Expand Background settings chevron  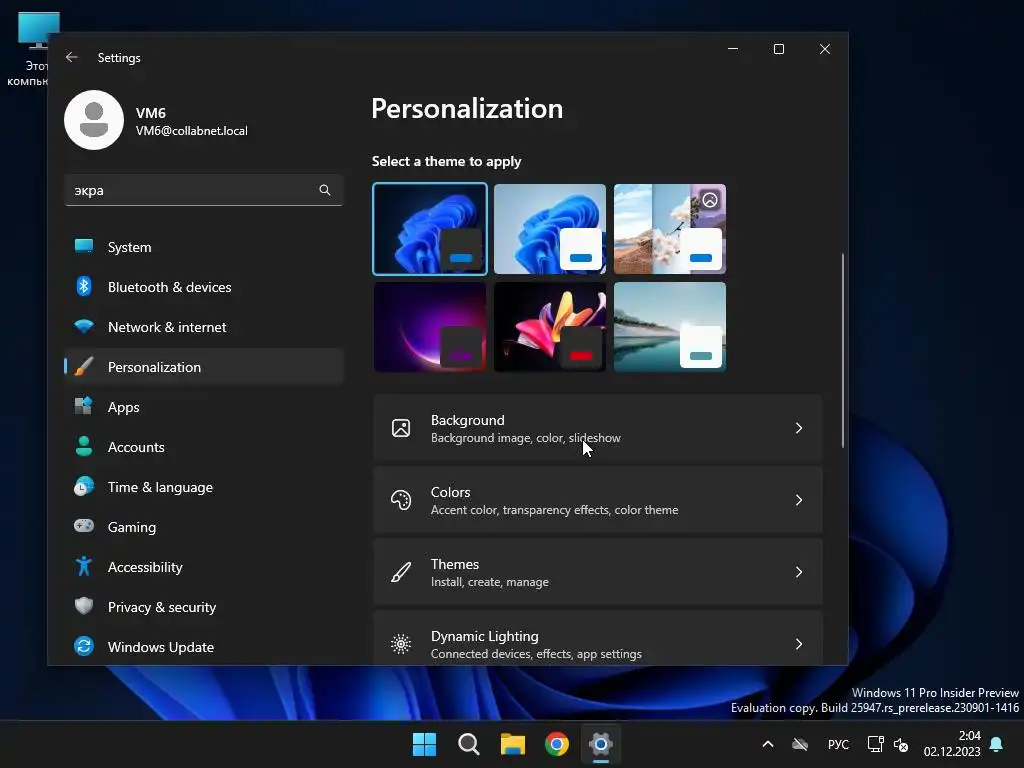pos(799,428)
